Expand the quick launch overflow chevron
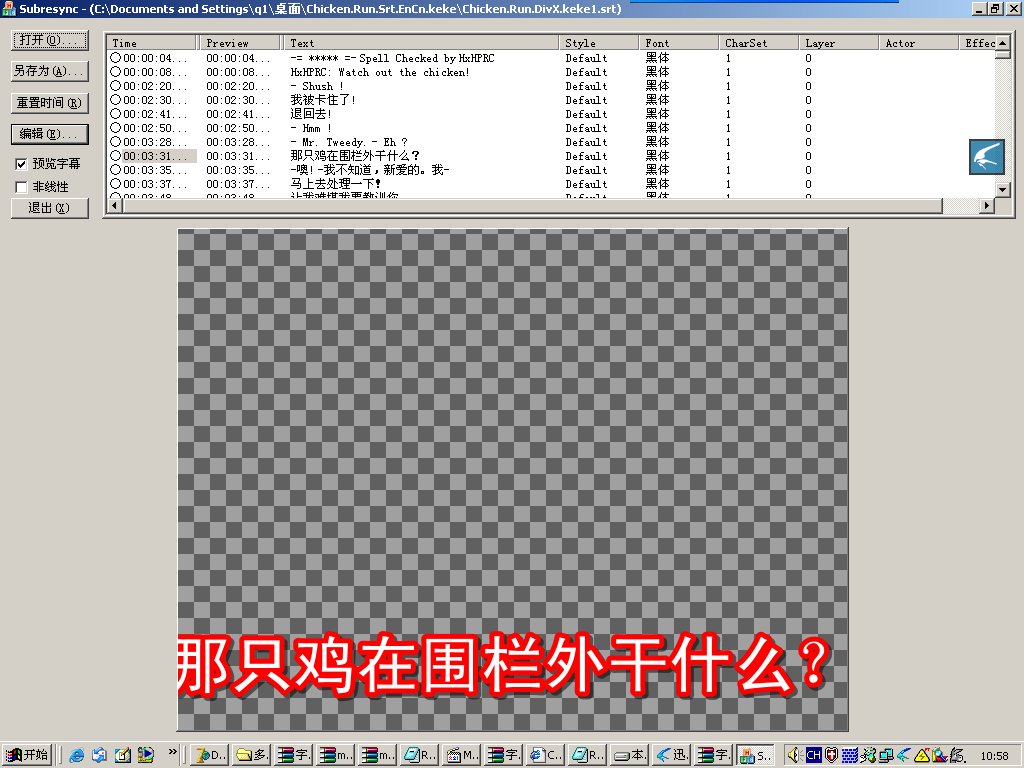Viewport: 1024px width, 768px height. coord(172,751)
